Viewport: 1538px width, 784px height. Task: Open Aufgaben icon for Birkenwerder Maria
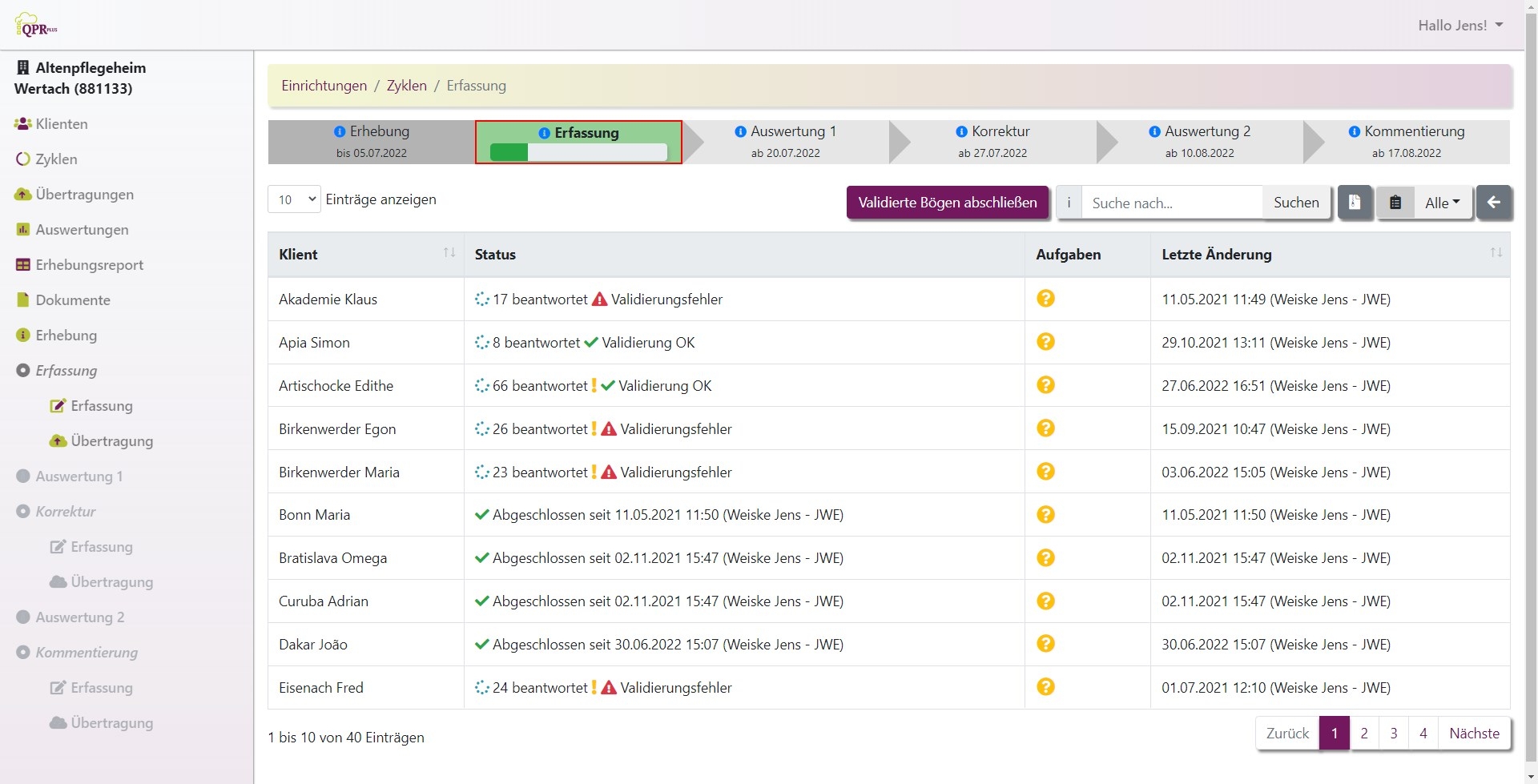point(1045,472)
